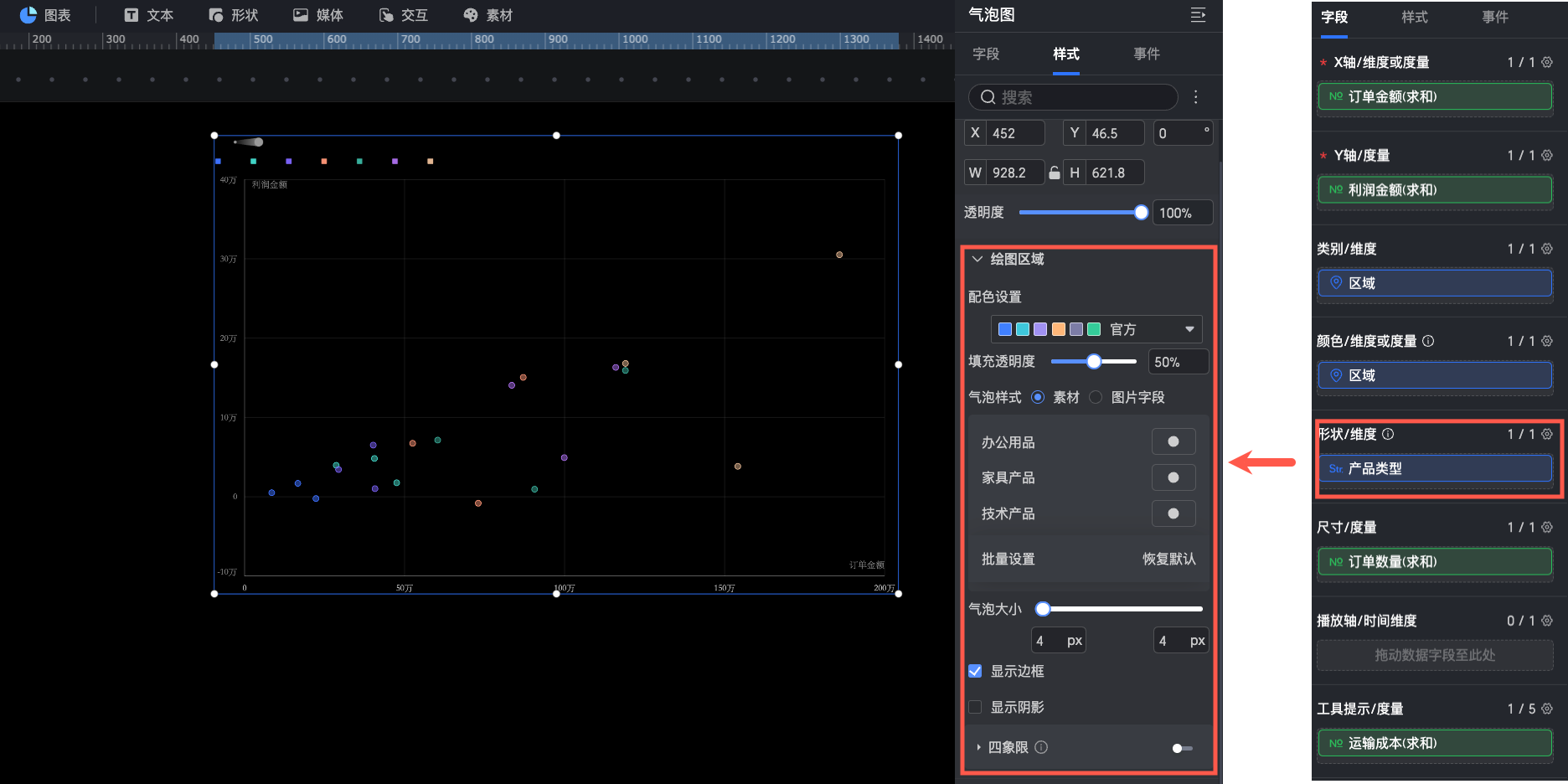Open the 官方 color scheme dropdown
1568x784 pixels.
point(1096,329)
